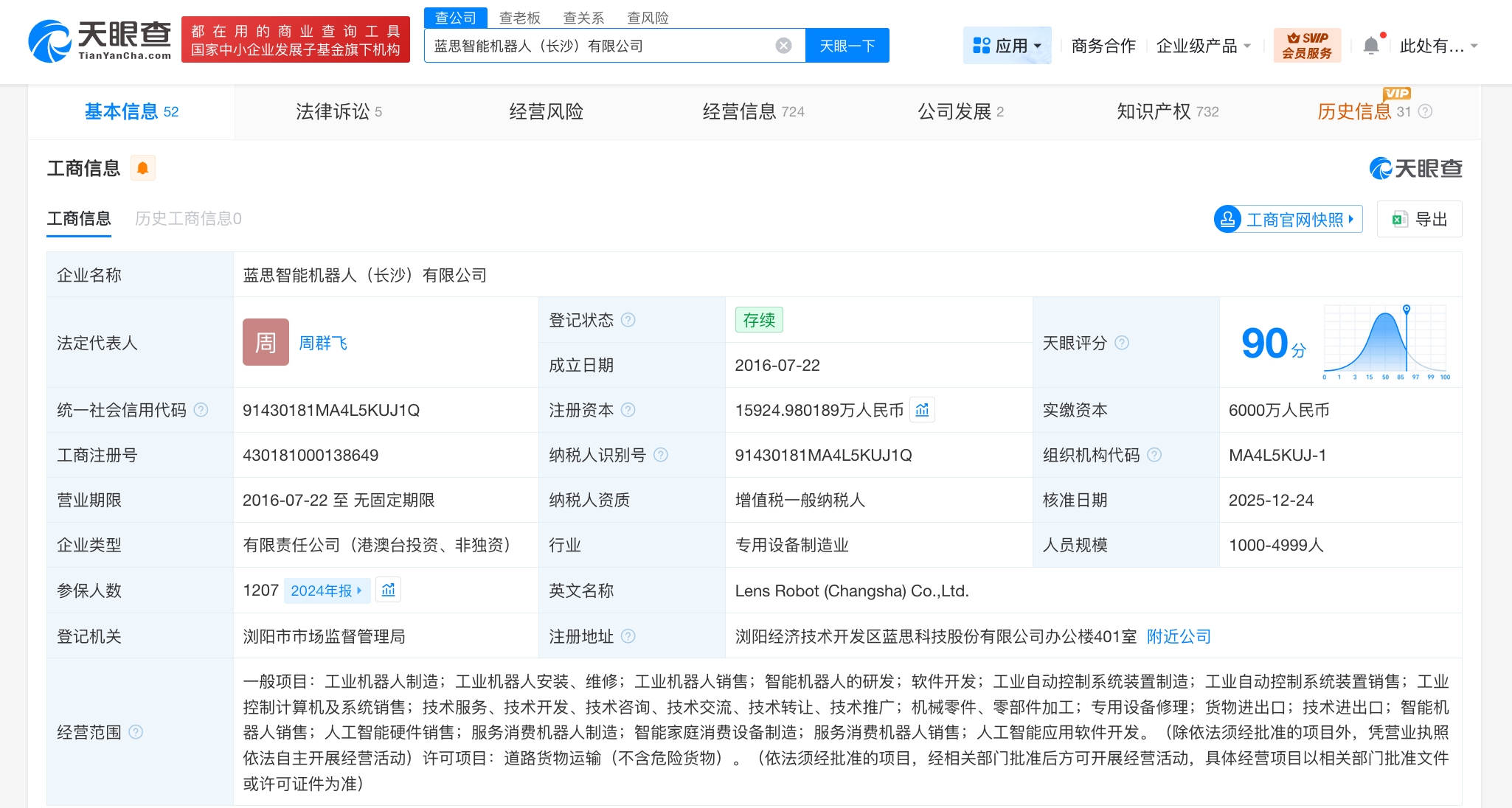
Task: Open the registered capital chart icon
Action: (x=922, y=410)
